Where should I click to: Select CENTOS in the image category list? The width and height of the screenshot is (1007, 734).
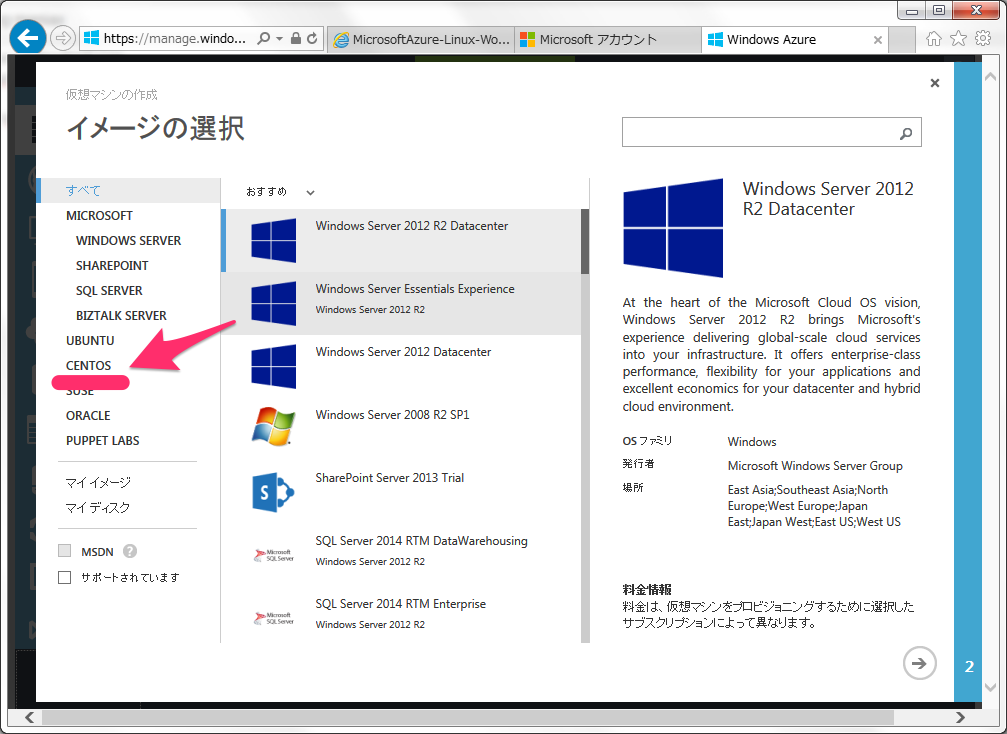pos(89,365)
